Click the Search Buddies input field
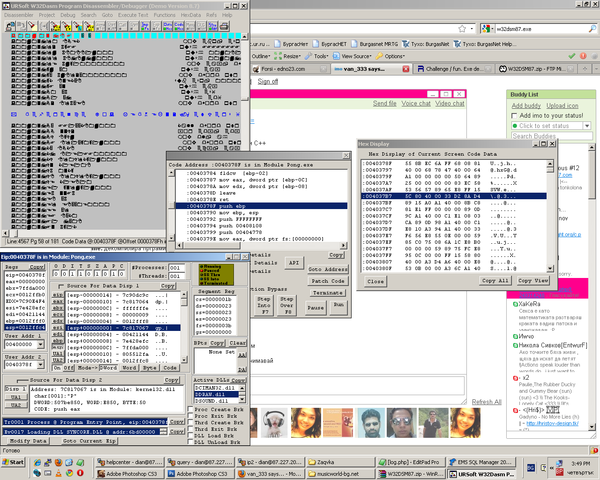Screen dimensions: 600x480 (552, 136)
